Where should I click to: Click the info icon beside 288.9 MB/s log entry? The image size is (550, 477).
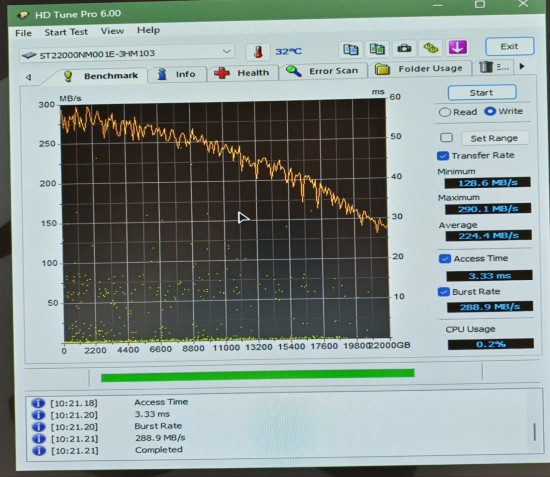click(x=39, y=439)
